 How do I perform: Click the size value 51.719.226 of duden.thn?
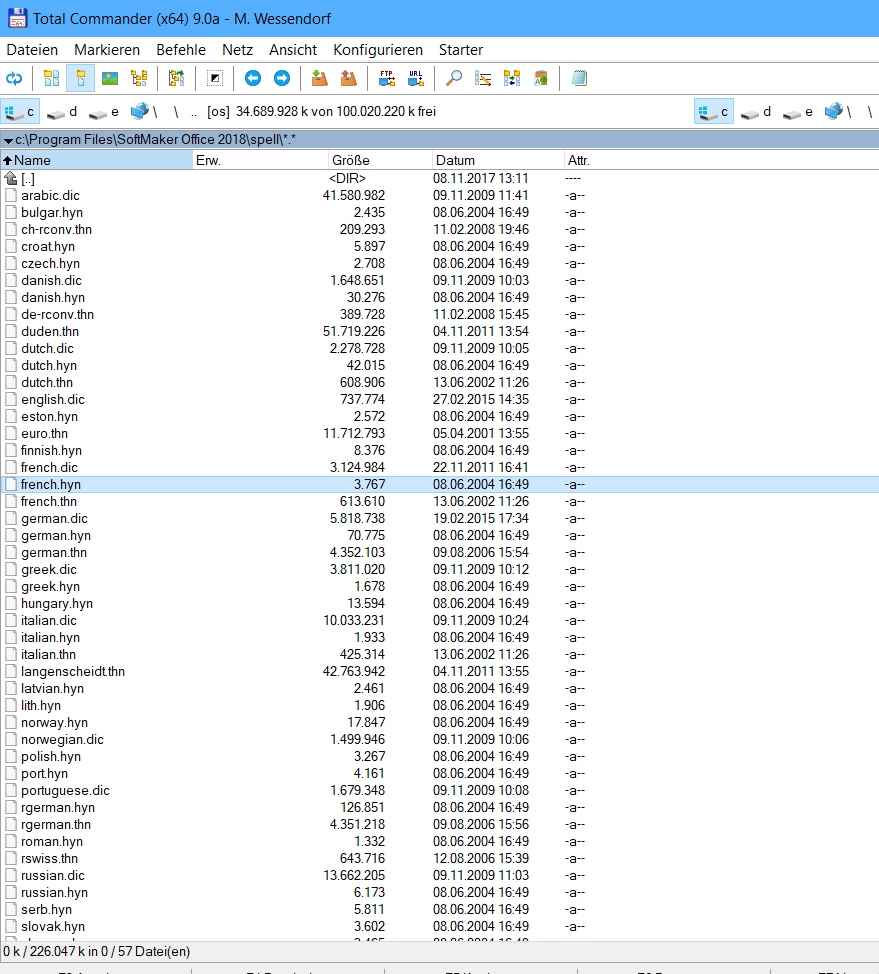pyautogui.click(x=353, y=332)
